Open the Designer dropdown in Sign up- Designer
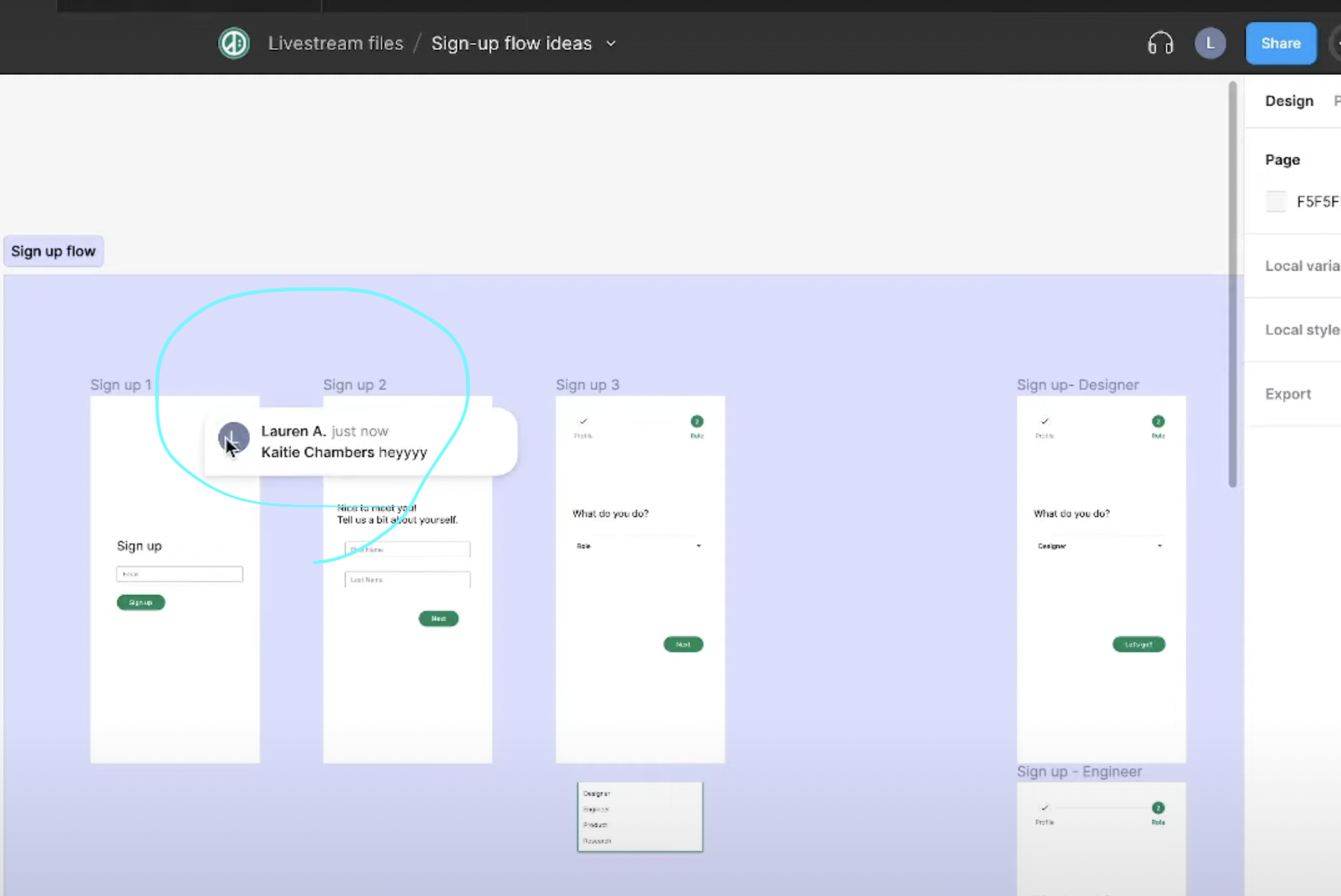Screen dimensions: 1341x896 [x=1100, y=546]
